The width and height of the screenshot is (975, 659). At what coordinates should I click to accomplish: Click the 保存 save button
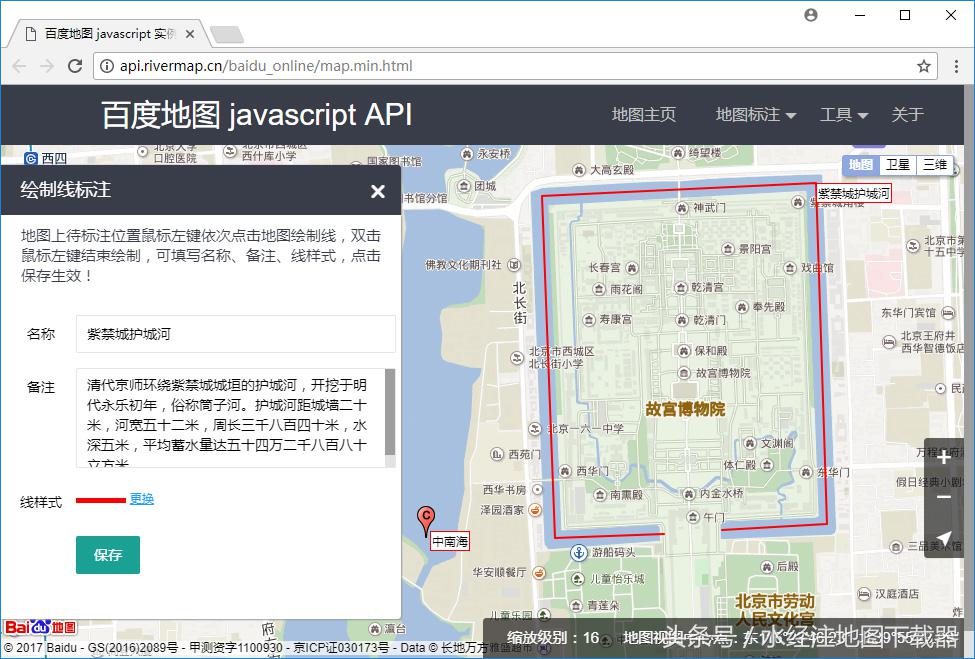click(x=107, y=554)
